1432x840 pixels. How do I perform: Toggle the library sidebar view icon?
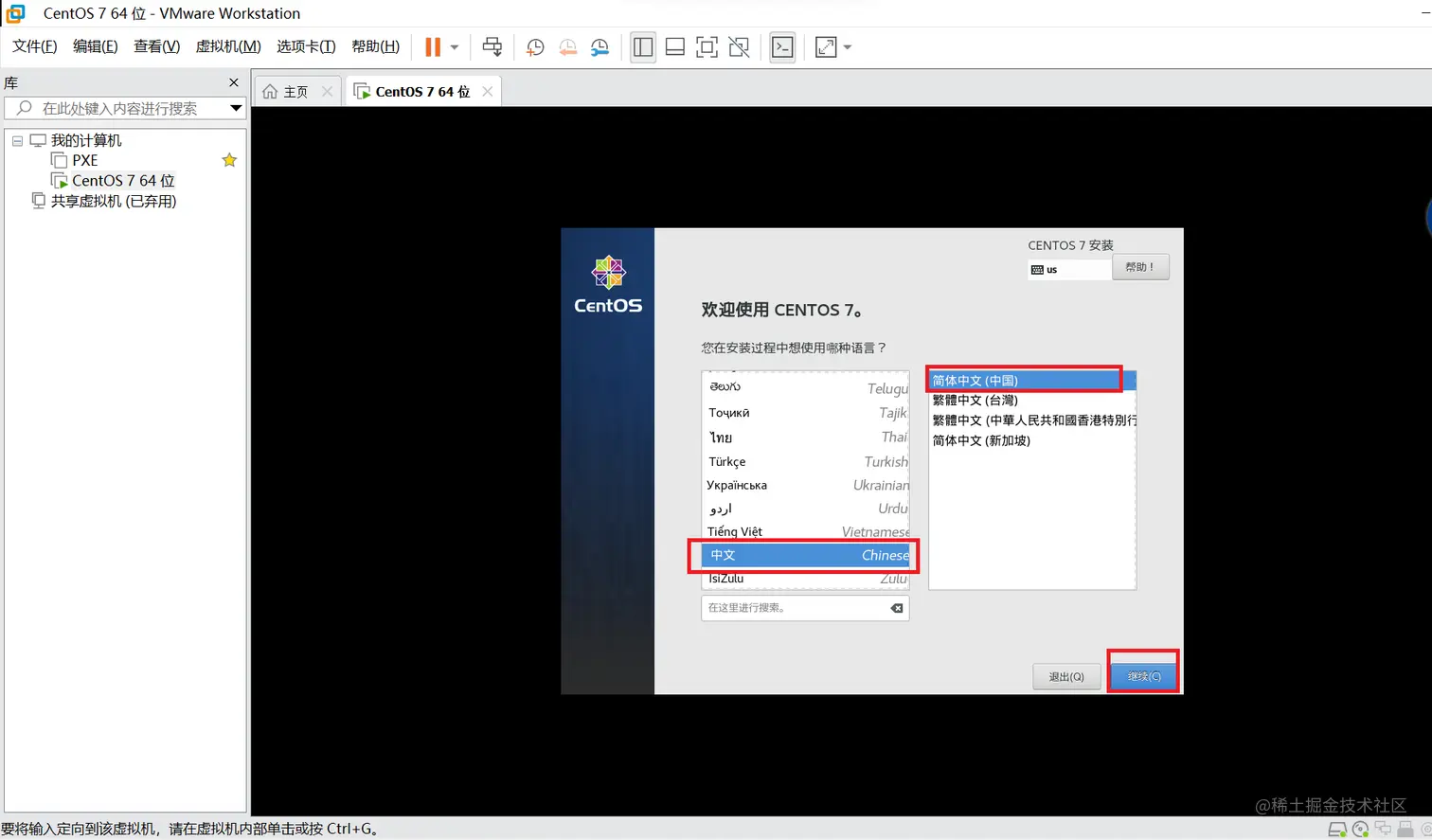[643, 47]
